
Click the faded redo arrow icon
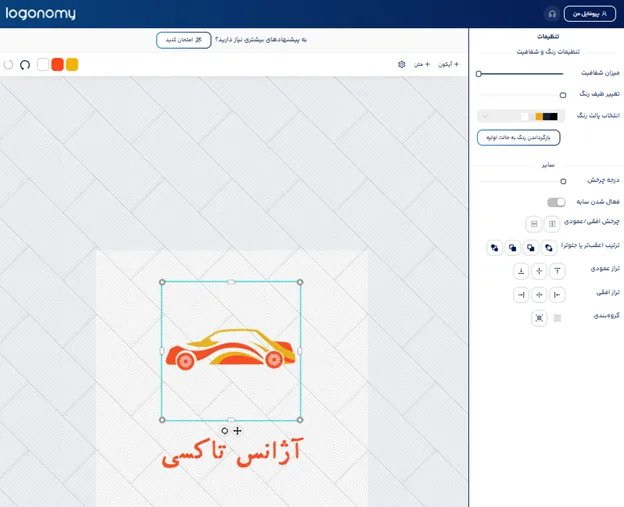(8, 64)
